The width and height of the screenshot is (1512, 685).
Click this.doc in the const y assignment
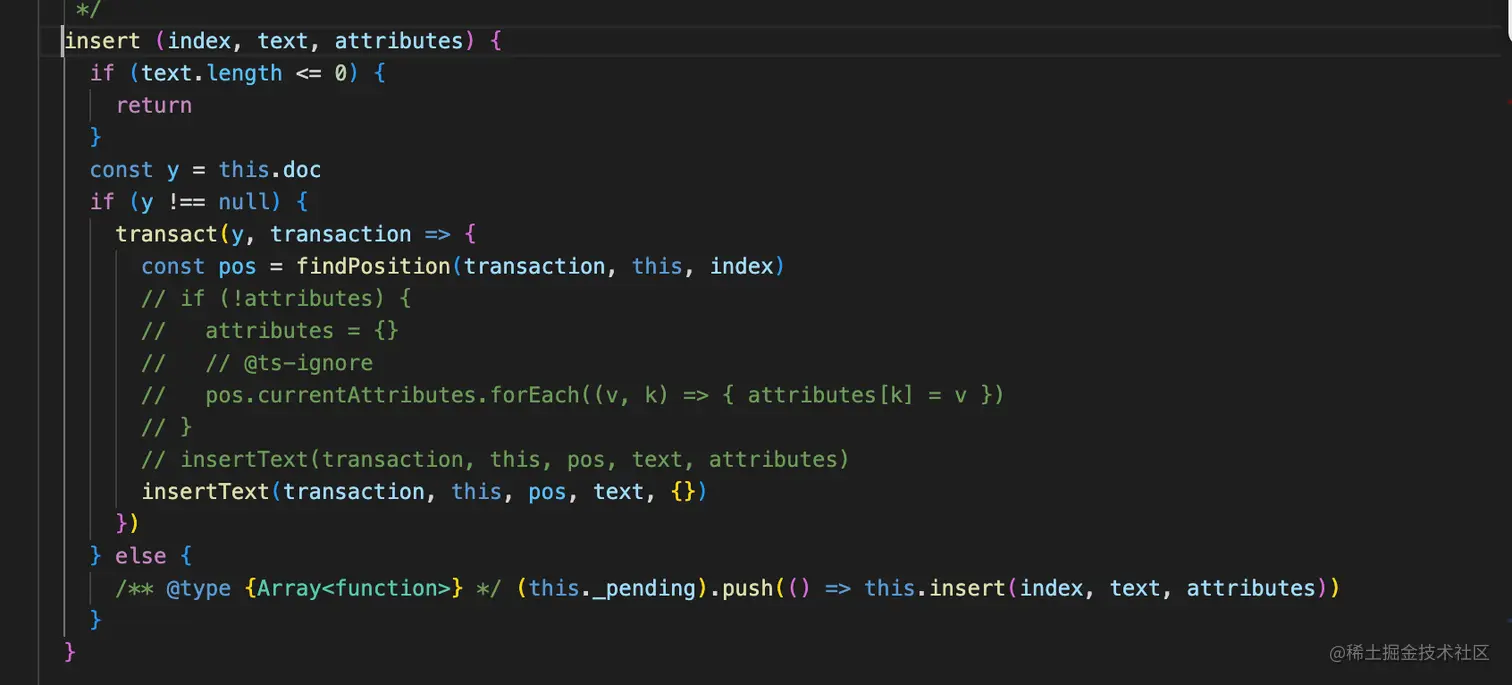tap(270, 170)
